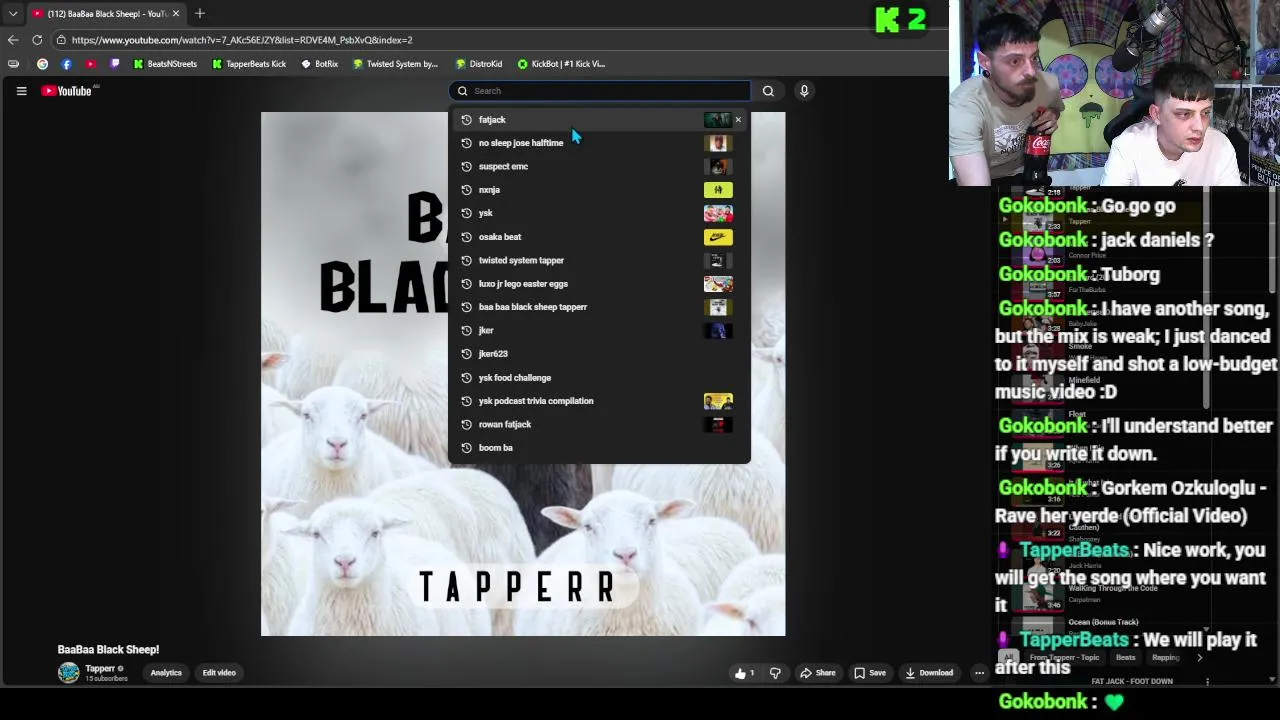Focus the YouTube search field

(x=600, y=91)
